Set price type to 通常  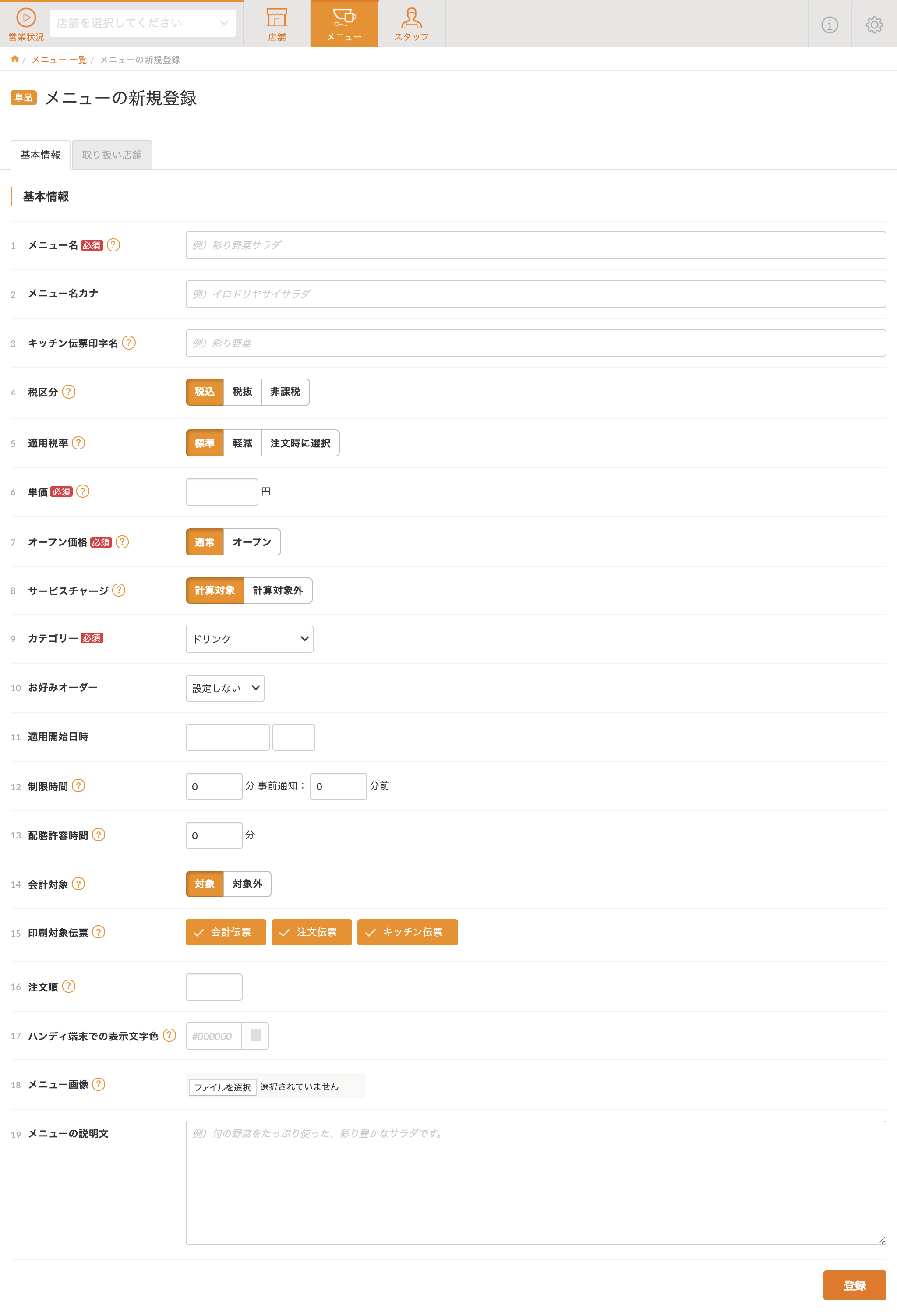205,542
